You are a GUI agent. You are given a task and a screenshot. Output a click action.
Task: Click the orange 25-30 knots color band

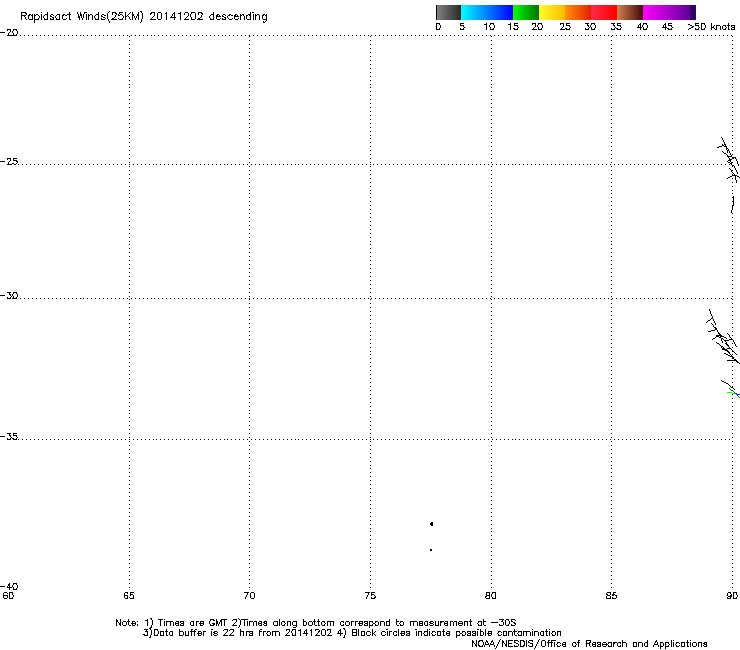[578, 12]
